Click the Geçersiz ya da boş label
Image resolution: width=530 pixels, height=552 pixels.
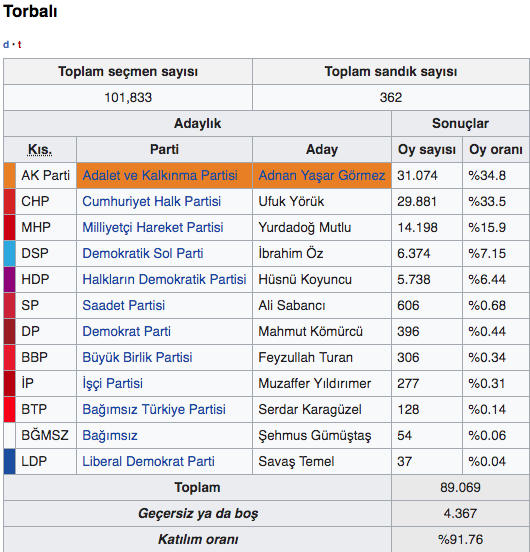tap(198, 514)
